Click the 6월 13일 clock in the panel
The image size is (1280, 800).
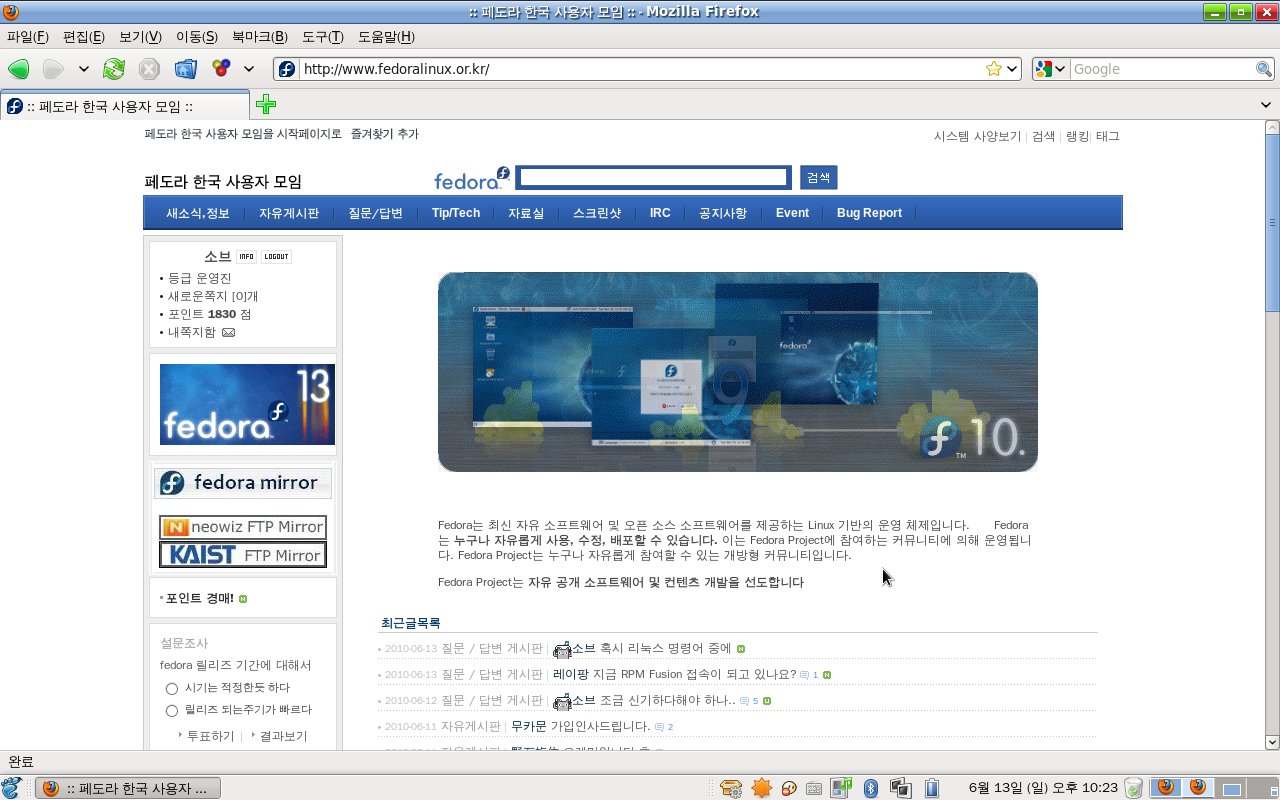(1044, 788)
